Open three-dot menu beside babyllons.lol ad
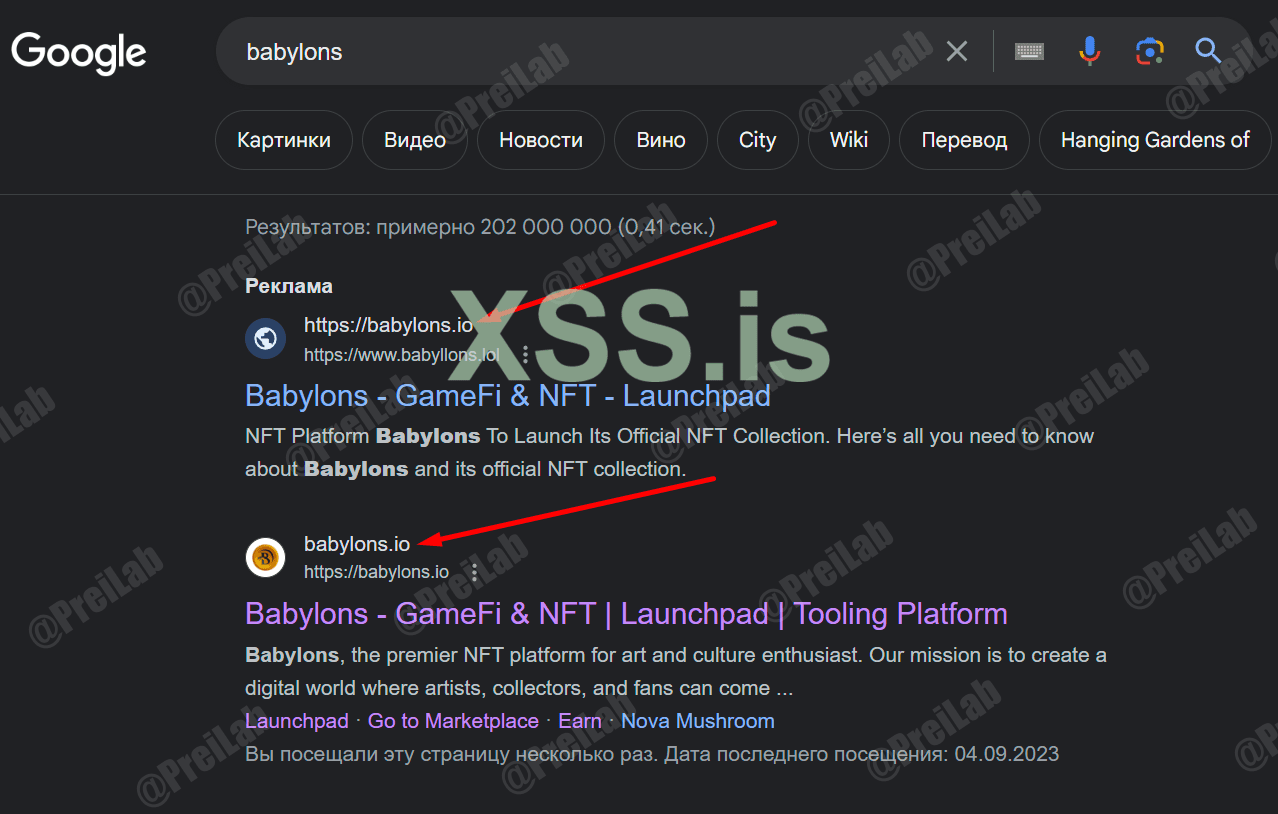 tap(525, 354)
